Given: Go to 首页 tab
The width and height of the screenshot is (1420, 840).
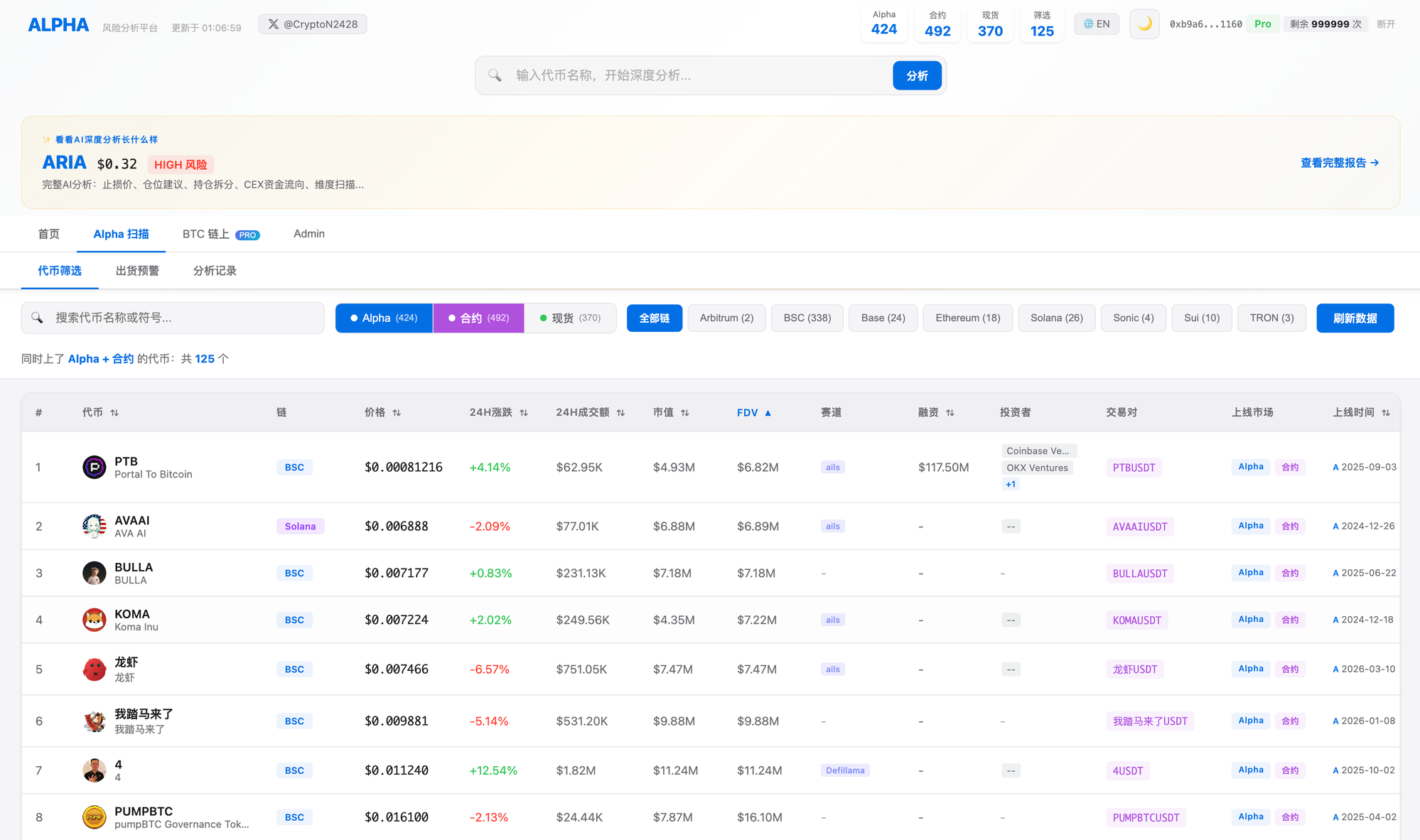Looking at the screenshot, I should tap(48, 234).
